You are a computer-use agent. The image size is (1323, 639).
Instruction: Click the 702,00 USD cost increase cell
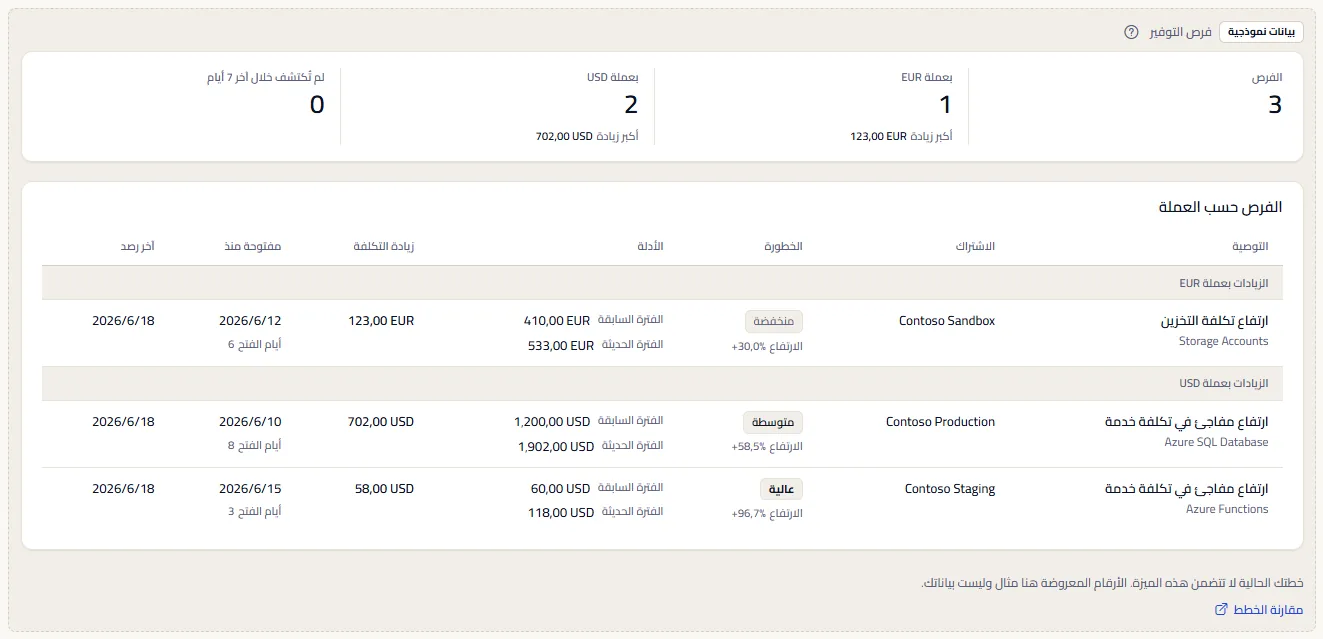click(x=380, y=422)
